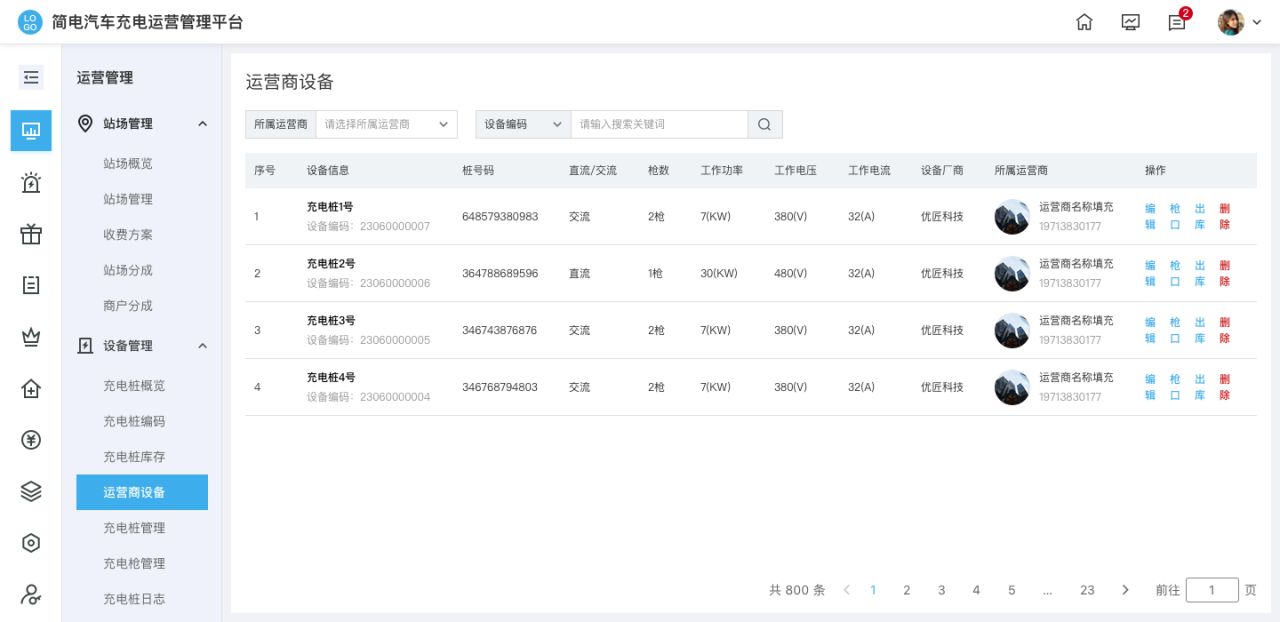
Task: Go to page 3 in pagination
Action: (941, 590)
